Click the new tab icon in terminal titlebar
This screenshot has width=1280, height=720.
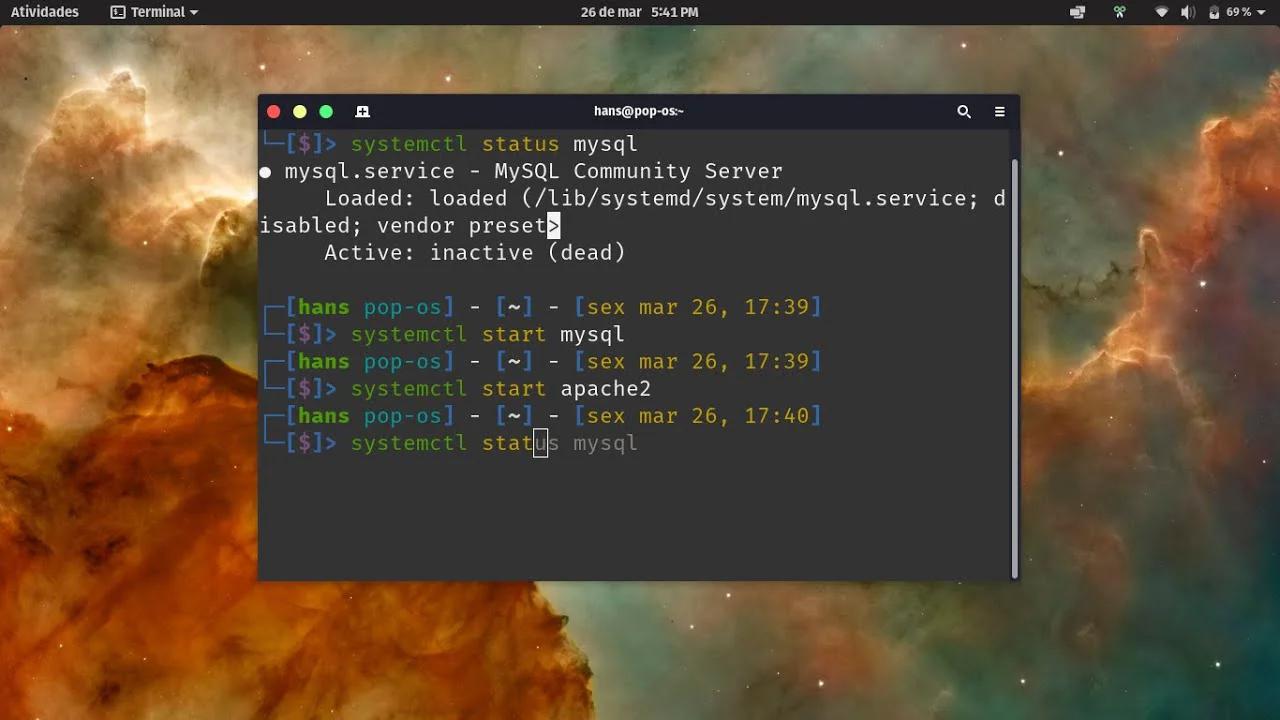(362, 112)
